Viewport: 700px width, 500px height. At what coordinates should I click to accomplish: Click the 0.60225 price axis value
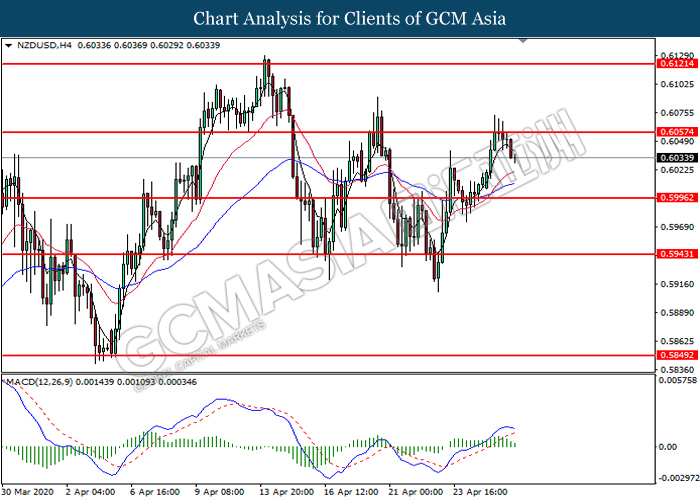click(677, 170)
